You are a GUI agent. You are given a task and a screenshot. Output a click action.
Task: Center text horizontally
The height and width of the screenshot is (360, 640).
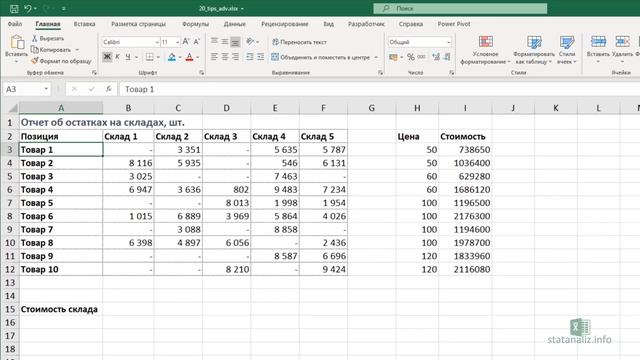(x=225, y=57)
